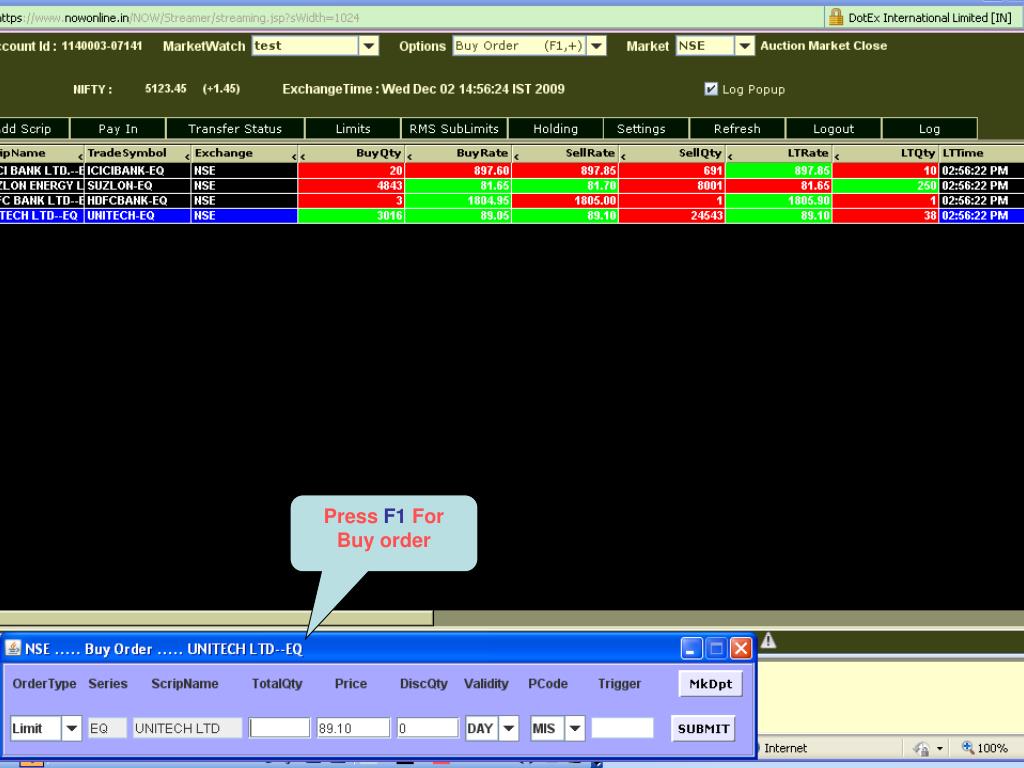Click the warning triangle icon beside order window

[769, 641]
